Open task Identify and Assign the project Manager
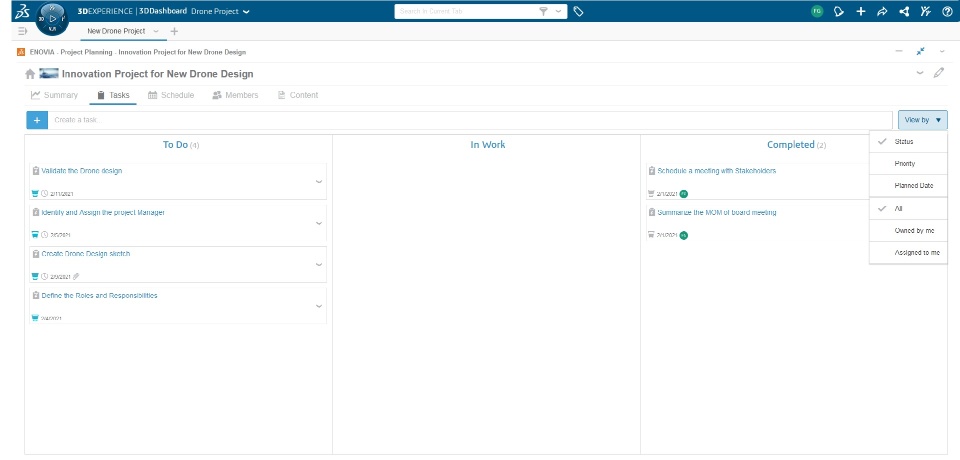 pyautogui.click(x=103, y=213)
